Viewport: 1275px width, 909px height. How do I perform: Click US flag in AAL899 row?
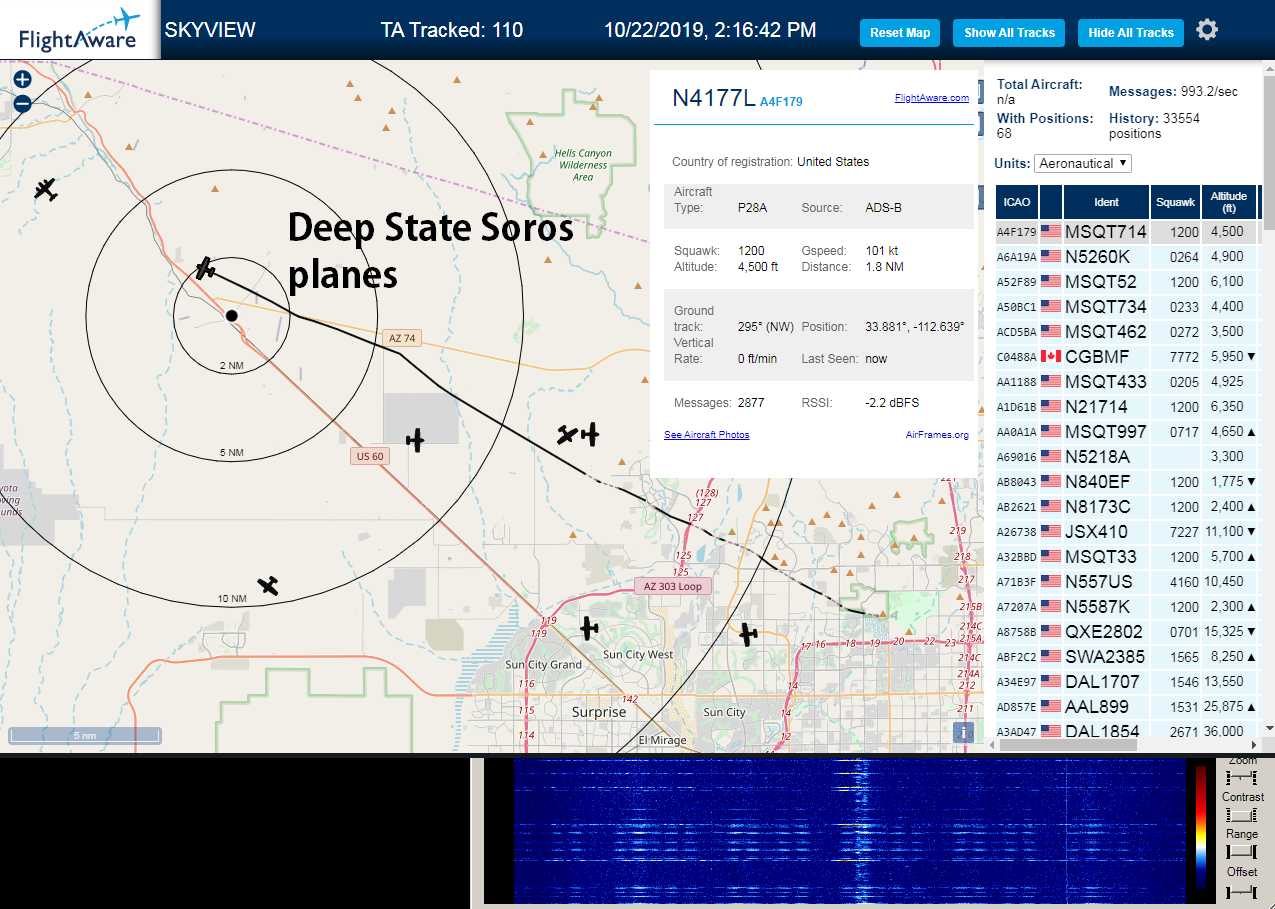pyautogui.click(x=1051, y=707)
